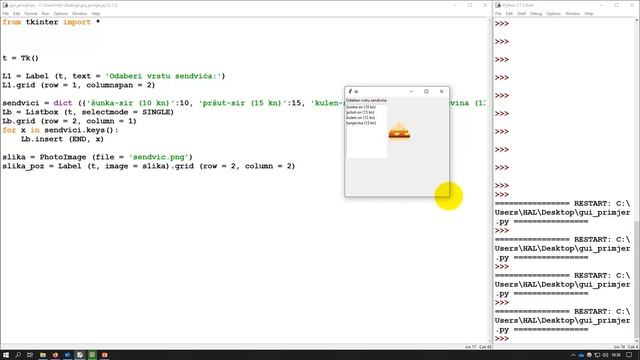
Task: Open Edit menu in Python Shell window
Action: pyautogui.click(x=509, y=13)
